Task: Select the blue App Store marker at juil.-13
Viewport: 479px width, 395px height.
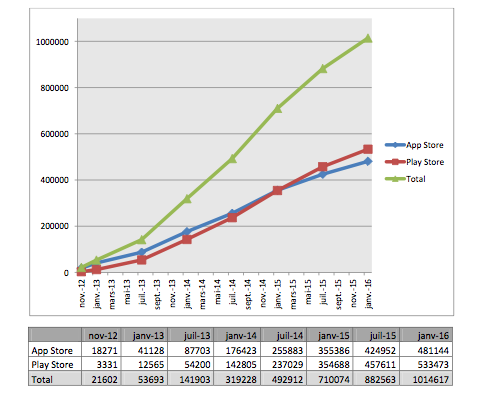Action: (142, 252)
